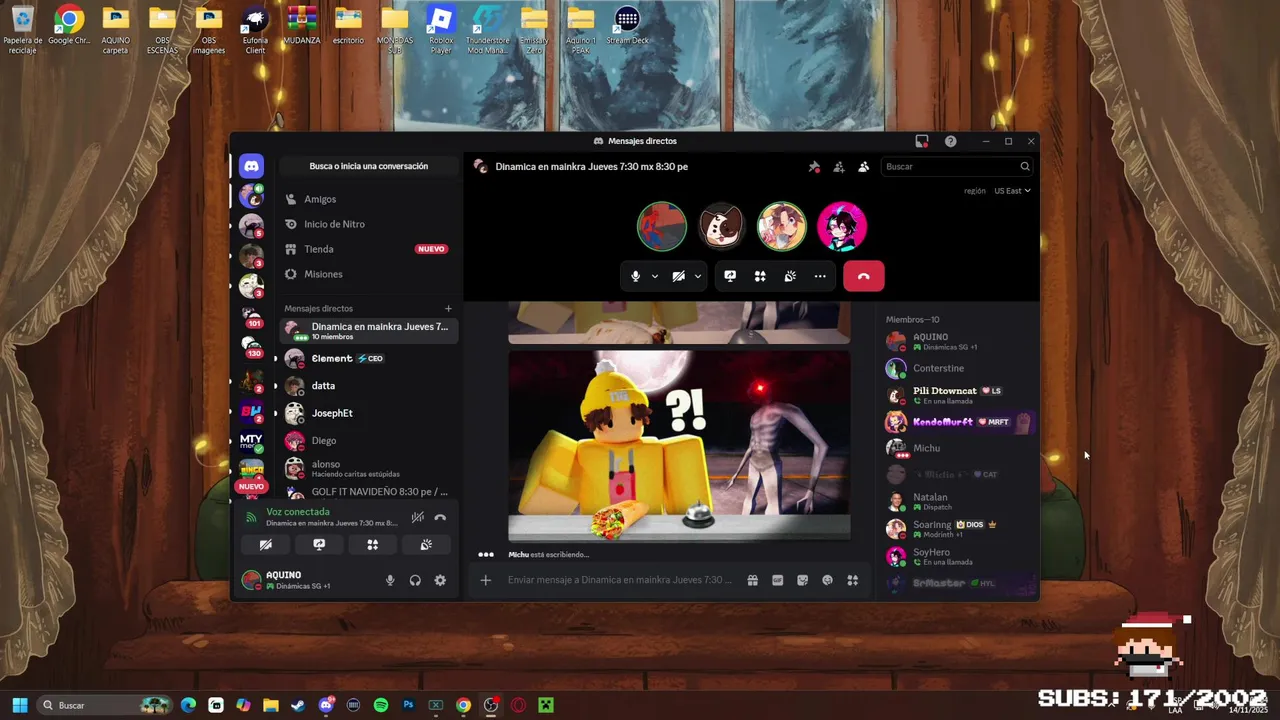
Task: Create a new direct message with plus
Action: (x=448, y=309)
